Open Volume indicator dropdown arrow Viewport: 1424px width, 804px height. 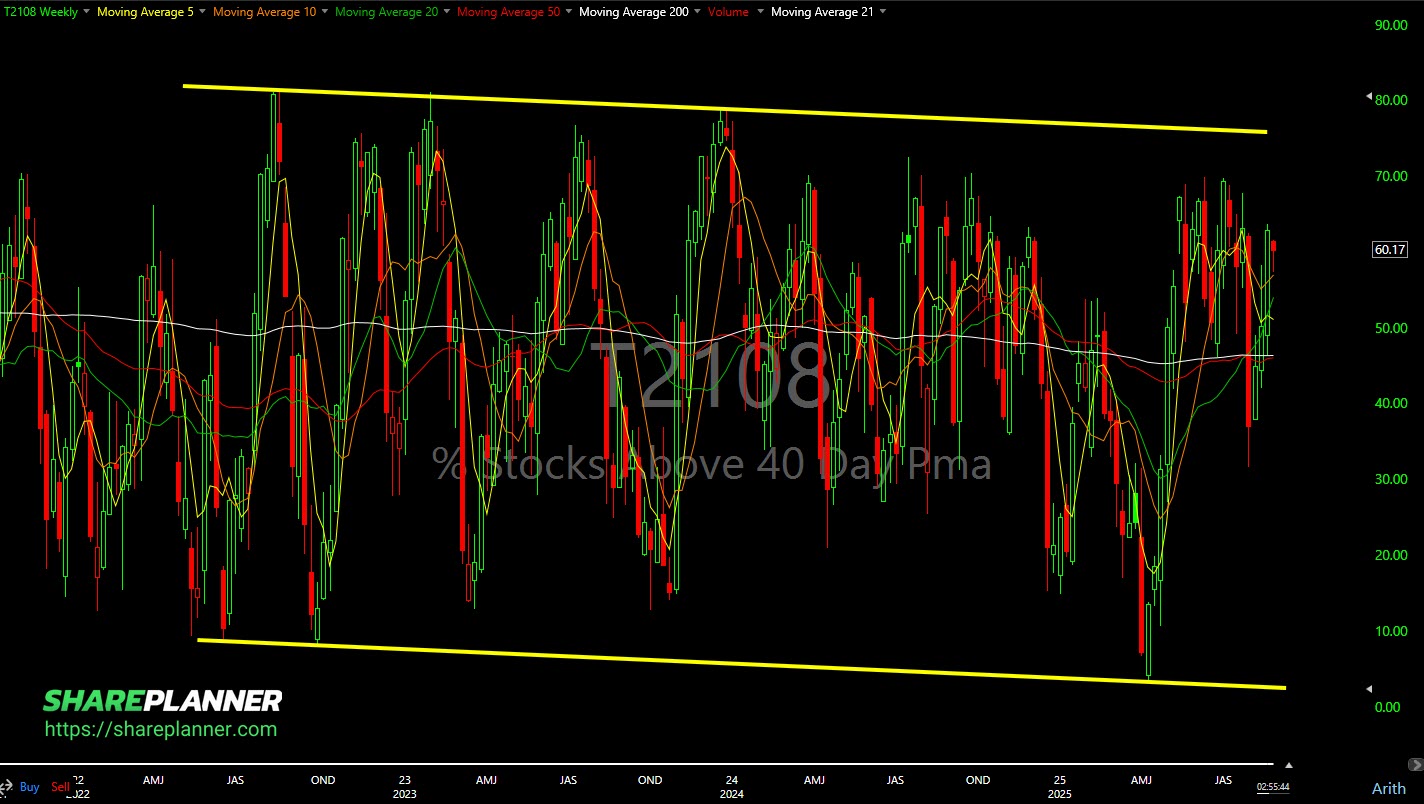(760, 12)
